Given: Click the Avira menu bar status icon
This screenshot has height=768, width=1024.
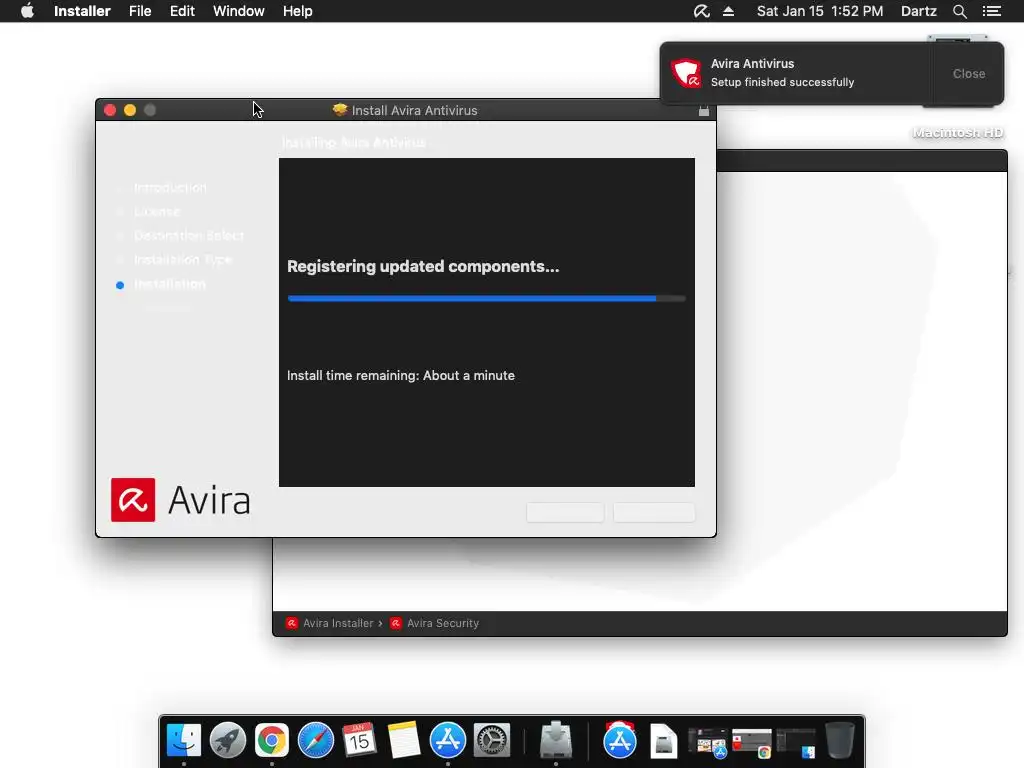Looking at the screenshot, I should coord(701,11).
